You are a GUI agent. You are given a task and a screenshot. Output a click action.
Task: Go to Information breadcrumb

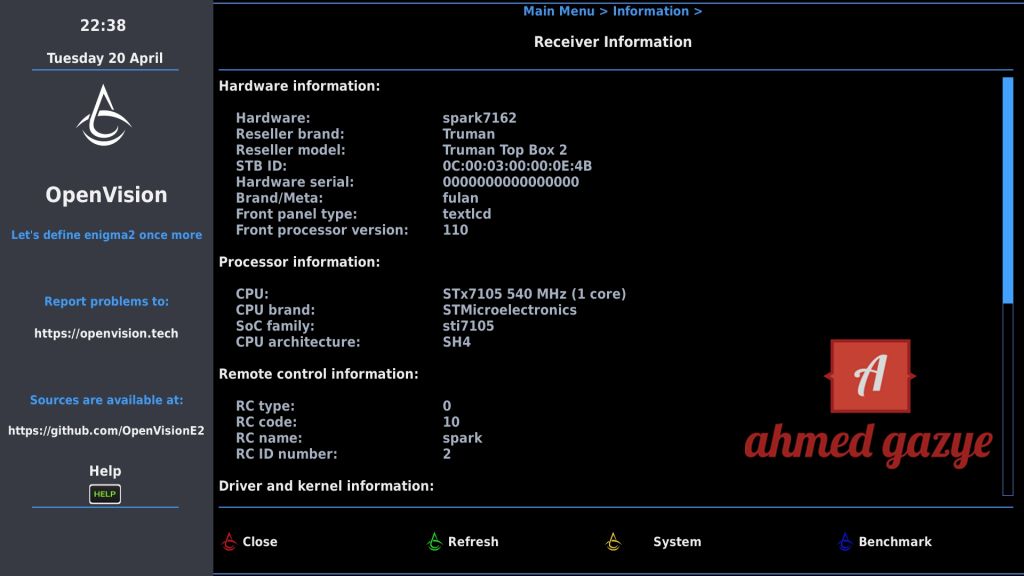[x=650, y=11]
